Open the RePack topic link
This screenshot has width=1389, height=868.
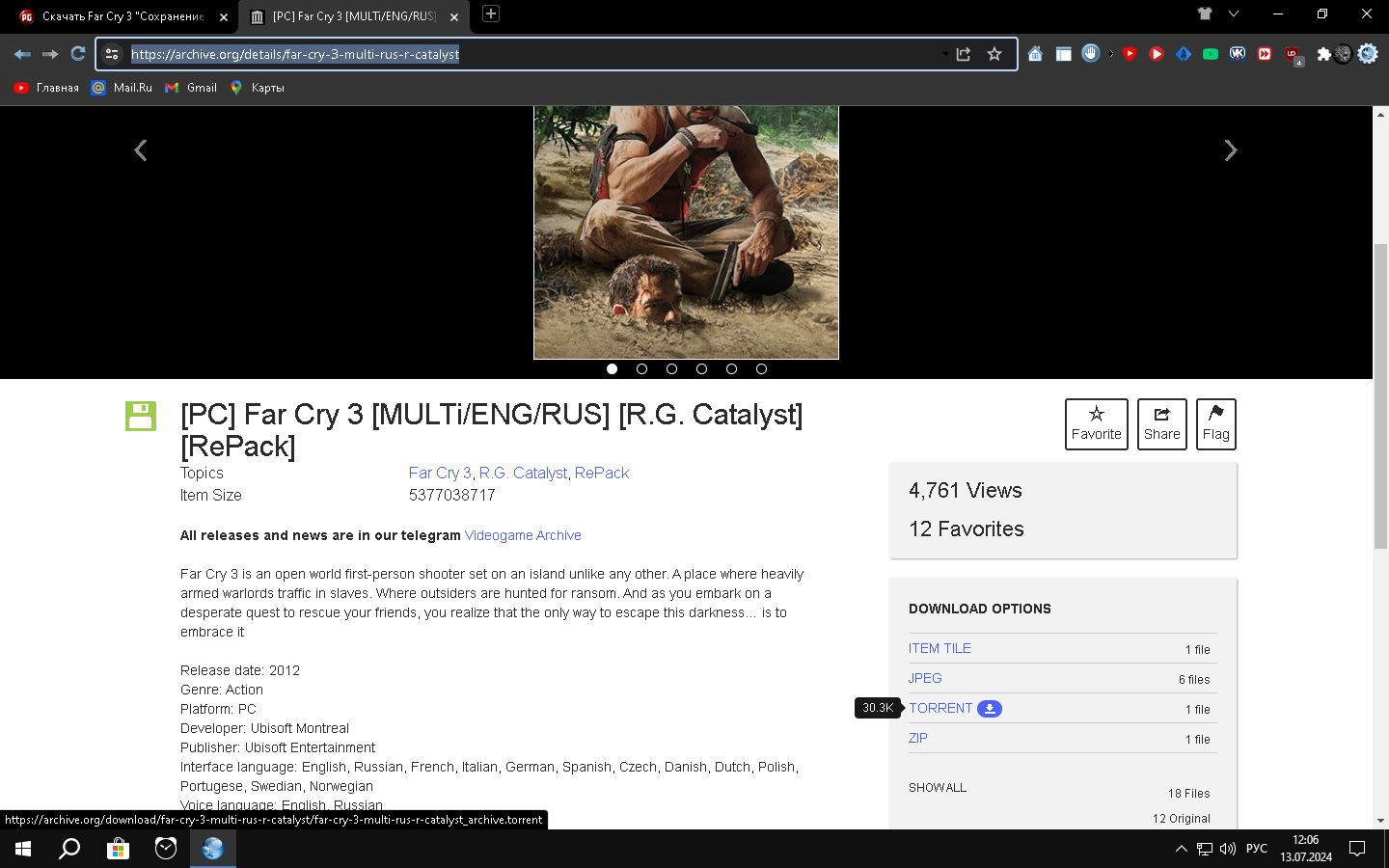click(602, 473)
